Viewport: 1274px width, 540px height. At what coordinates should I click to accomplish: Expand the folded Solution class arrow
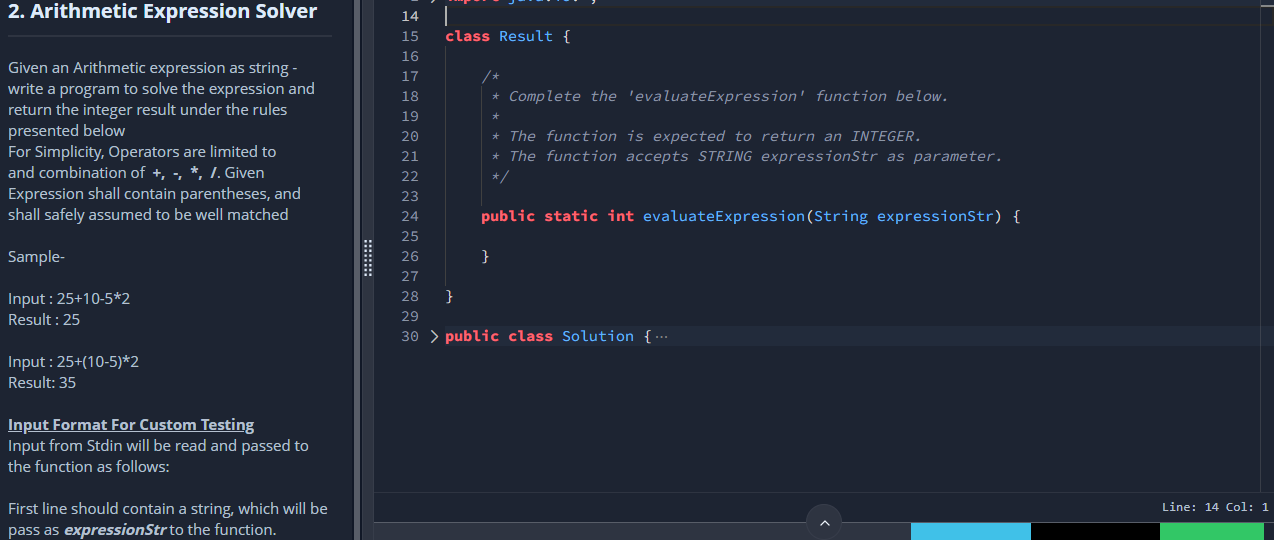[434, 336]
